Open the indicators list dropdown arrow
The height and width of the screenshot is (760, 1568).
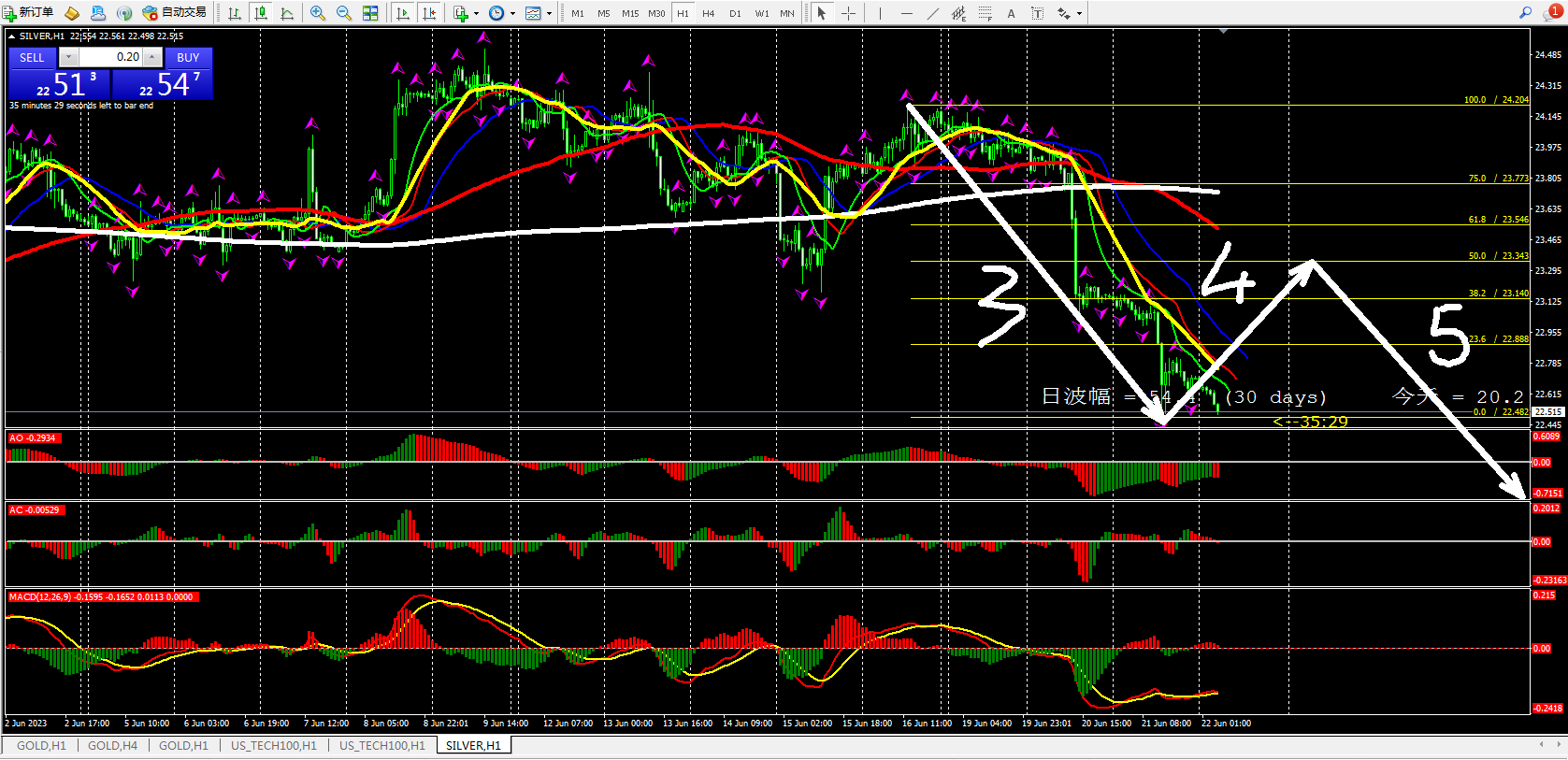tap(476, 13)
